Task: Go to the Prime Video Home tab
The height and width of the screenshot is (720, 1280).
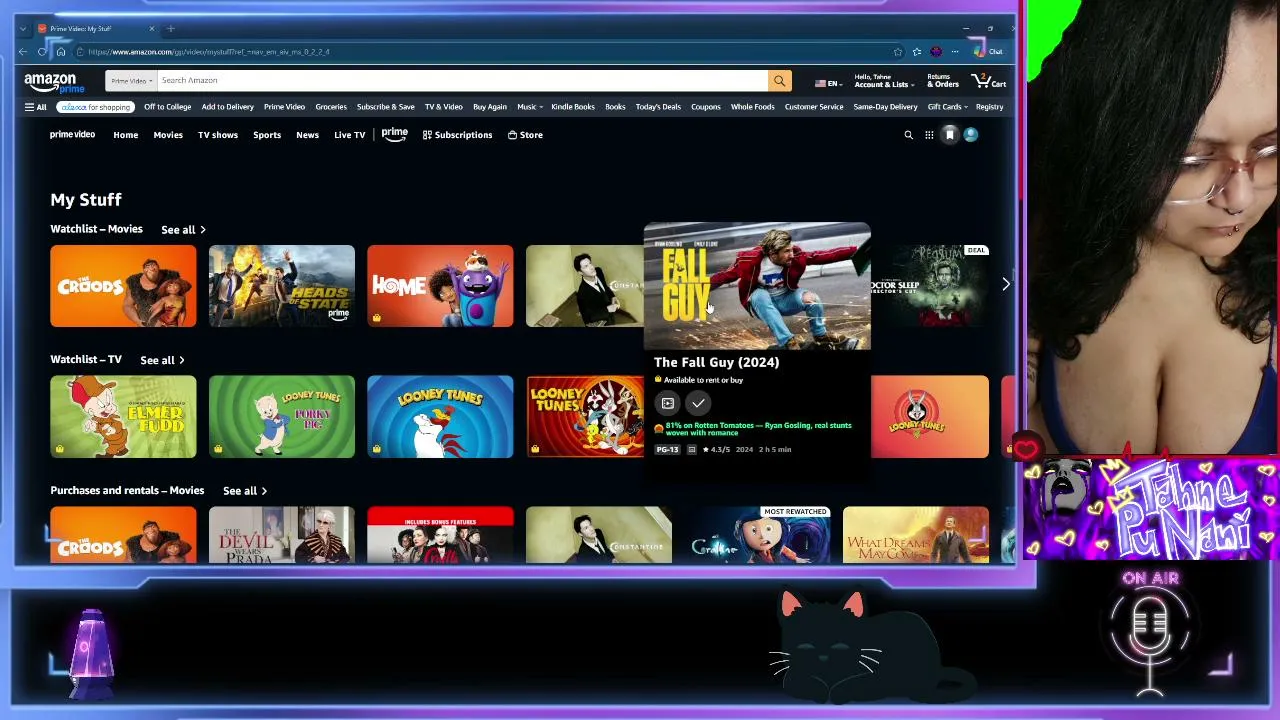Action: click(125, 135)
